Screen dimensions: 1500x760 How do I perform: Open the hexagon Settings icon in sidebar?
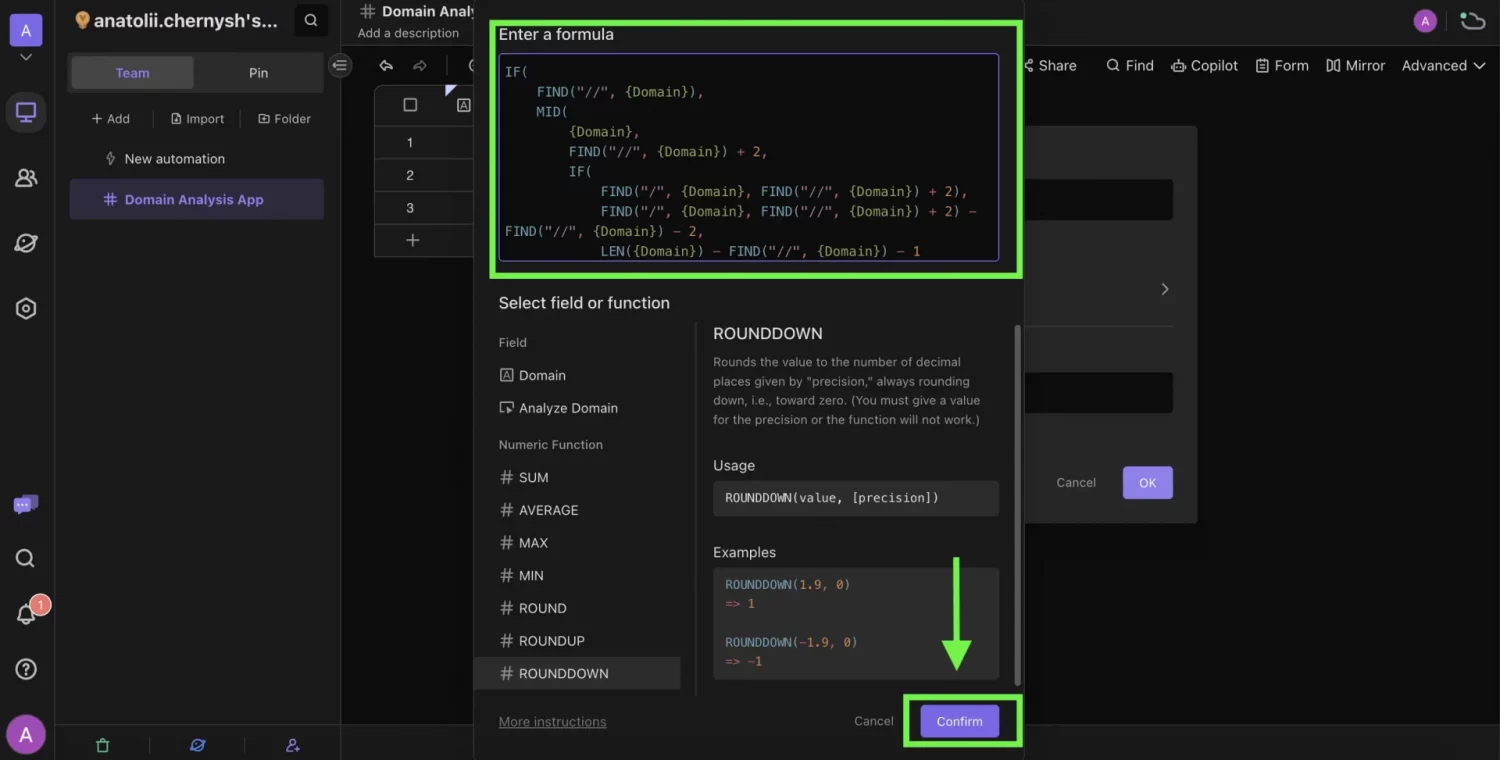point(26,309)
